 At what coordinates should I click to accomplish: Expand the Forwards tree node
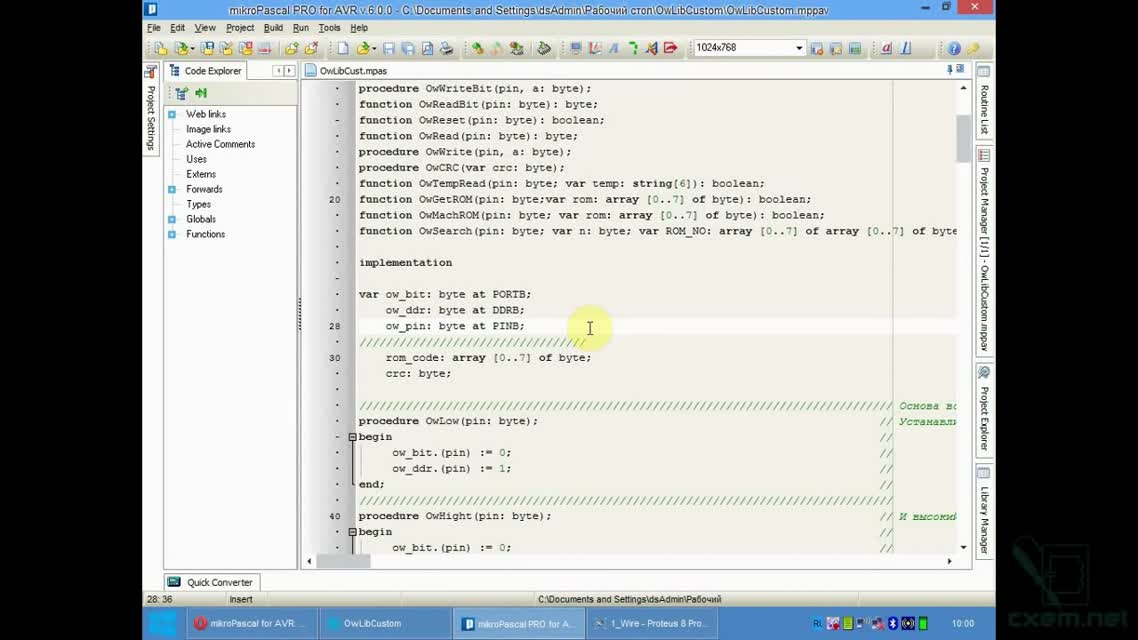point(172,189)
